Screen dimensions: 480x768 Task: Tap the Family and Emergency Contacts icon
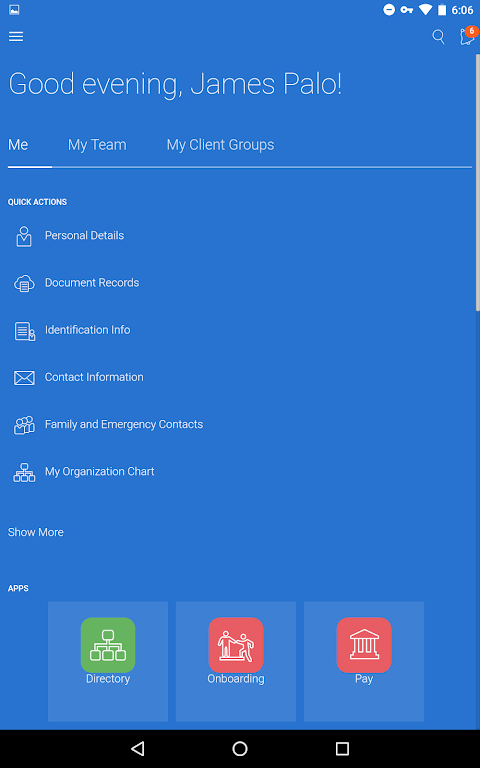[x=24, y=425]
